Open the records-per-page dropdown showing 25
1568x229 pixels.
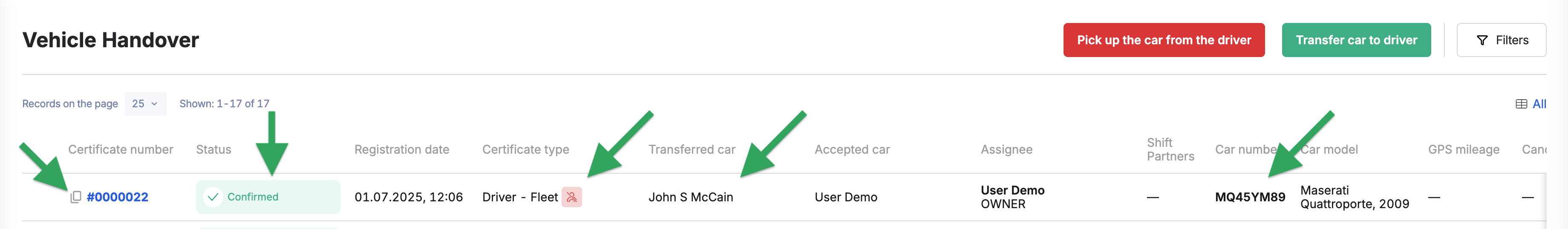[145, 104]
